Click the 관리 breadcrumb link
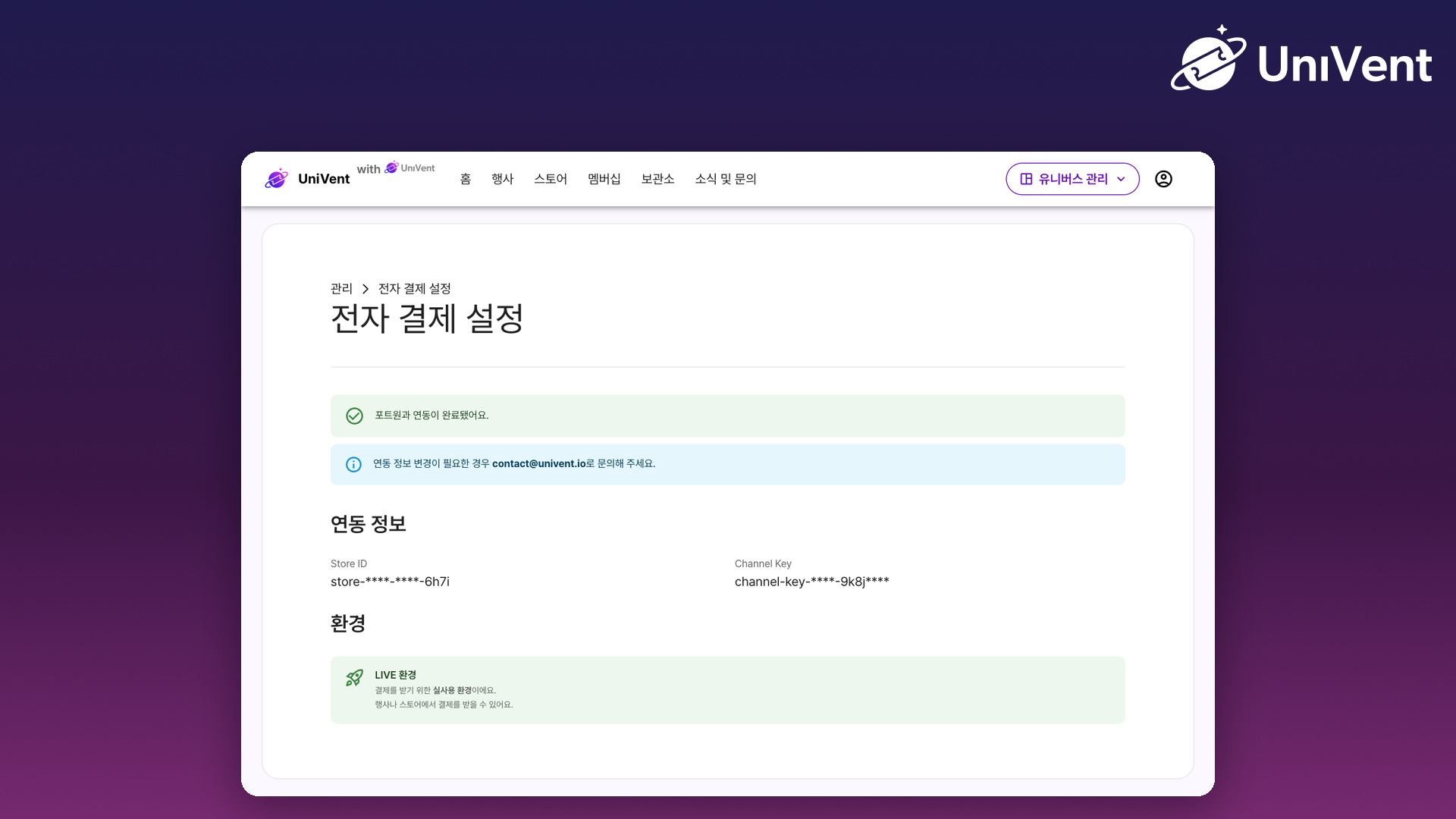The image size is (1456, 819). pyautogui.click(x=341, y=289)
